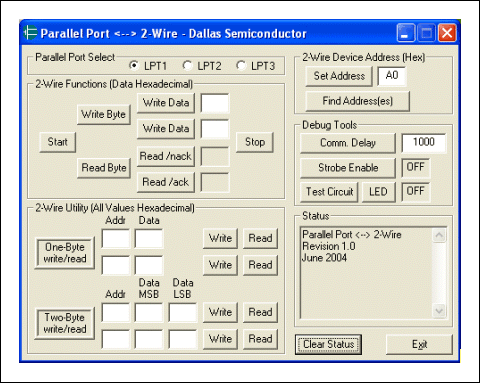Click the Test Circuit button
Viewport: 480px width, 383px height.
[x=329, y=192]
